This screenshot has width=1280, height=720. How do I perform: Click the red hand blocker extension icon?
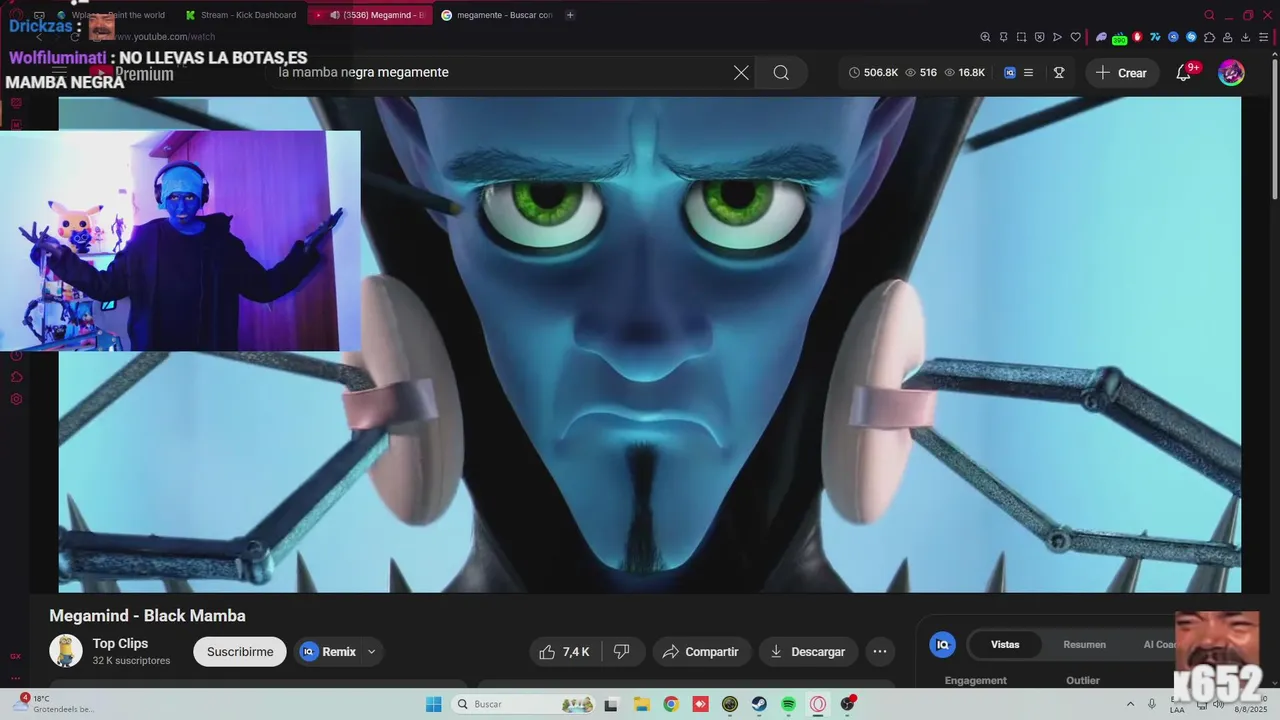pyautogui.click(x=1137, y=37)
